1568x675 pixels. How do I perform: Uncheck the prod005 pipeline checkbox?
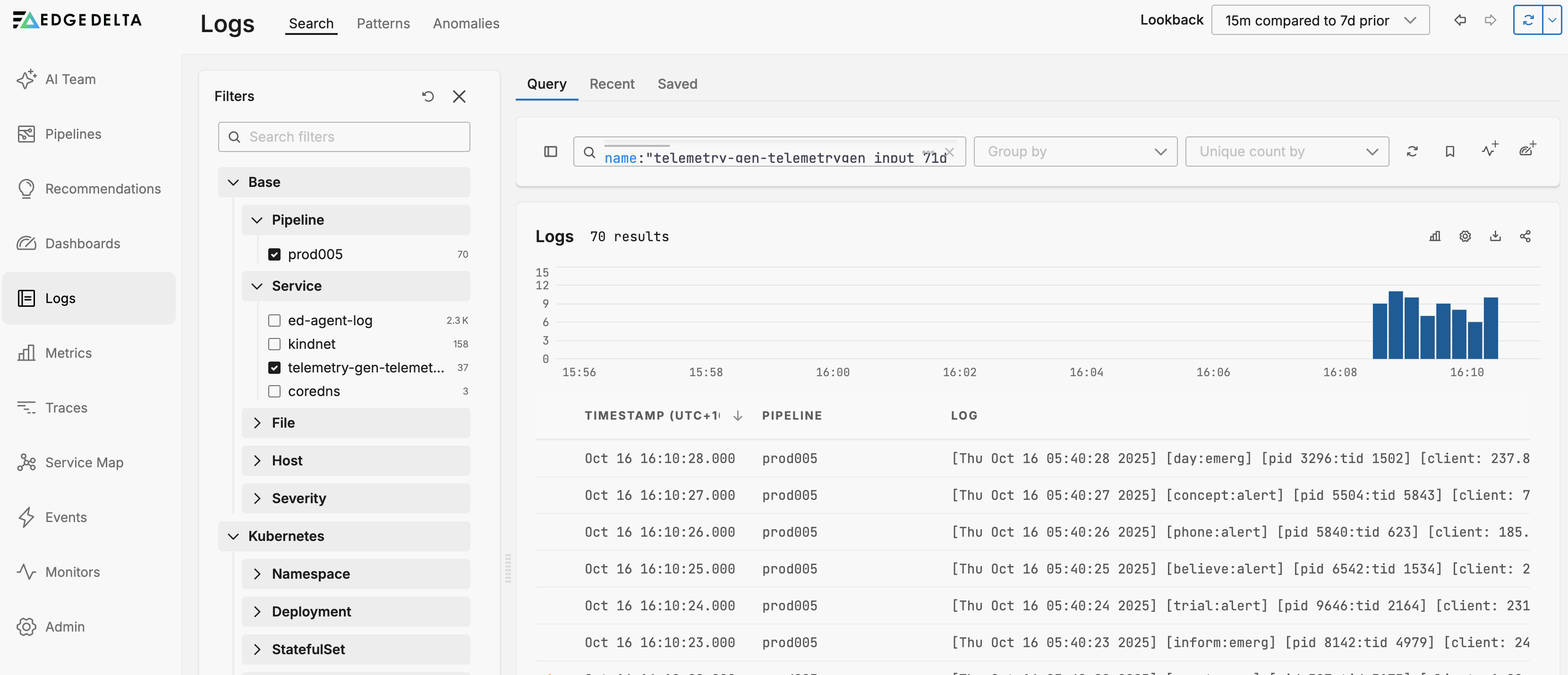pos(274,254)
